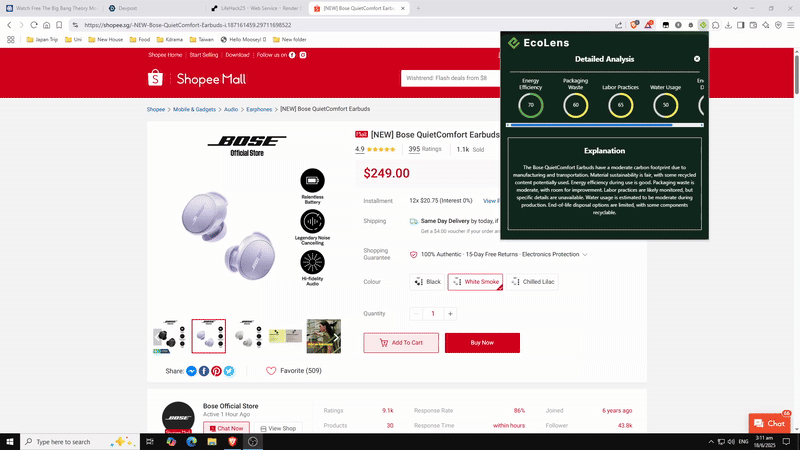Image resolution: width=800 pixels, height=450 pixels.
Task: Bookmark this page
Action: pyautogui.click(x=59, y=25)
